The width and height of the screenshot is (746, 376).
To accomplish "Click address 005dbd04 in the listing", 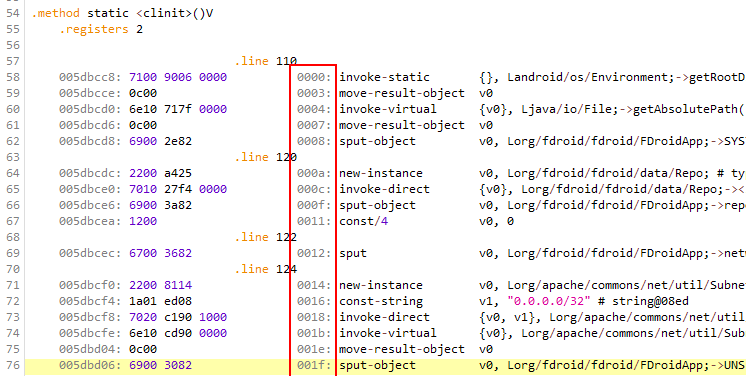I will coord(90,349).
